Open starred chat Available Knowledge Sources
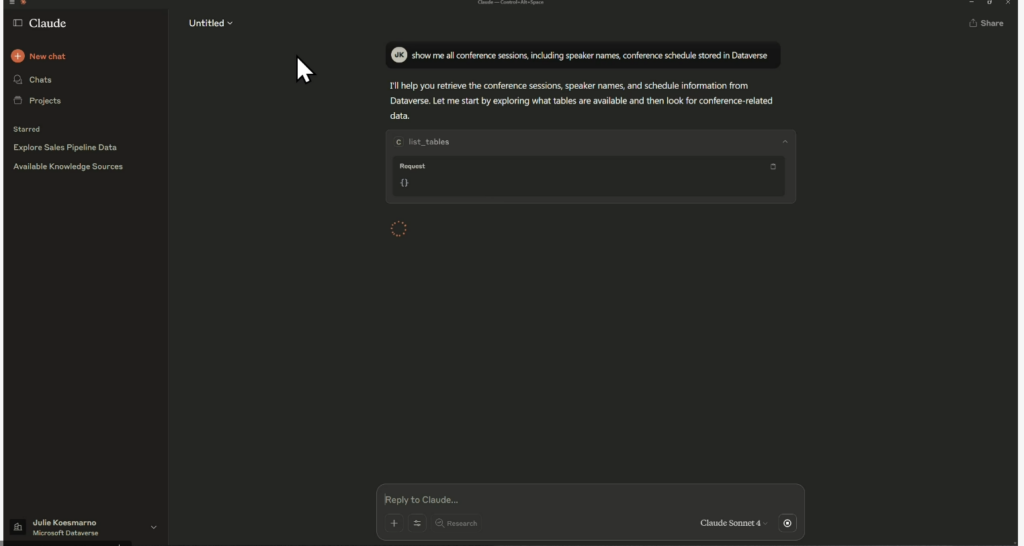The image size is (1024, 546). [68, 167]
